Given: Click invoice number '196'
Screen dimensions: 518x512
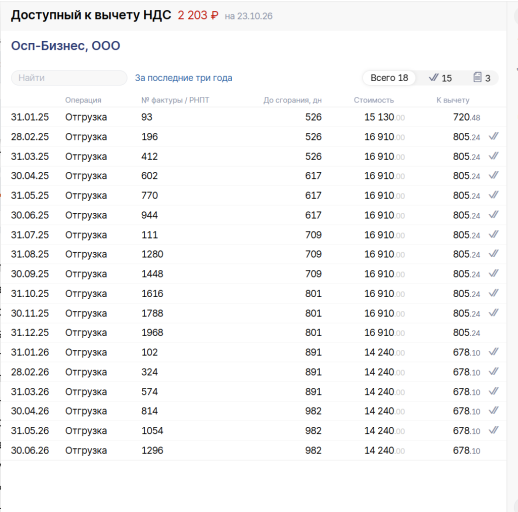Looking at the screenshot, I should 149,137.
